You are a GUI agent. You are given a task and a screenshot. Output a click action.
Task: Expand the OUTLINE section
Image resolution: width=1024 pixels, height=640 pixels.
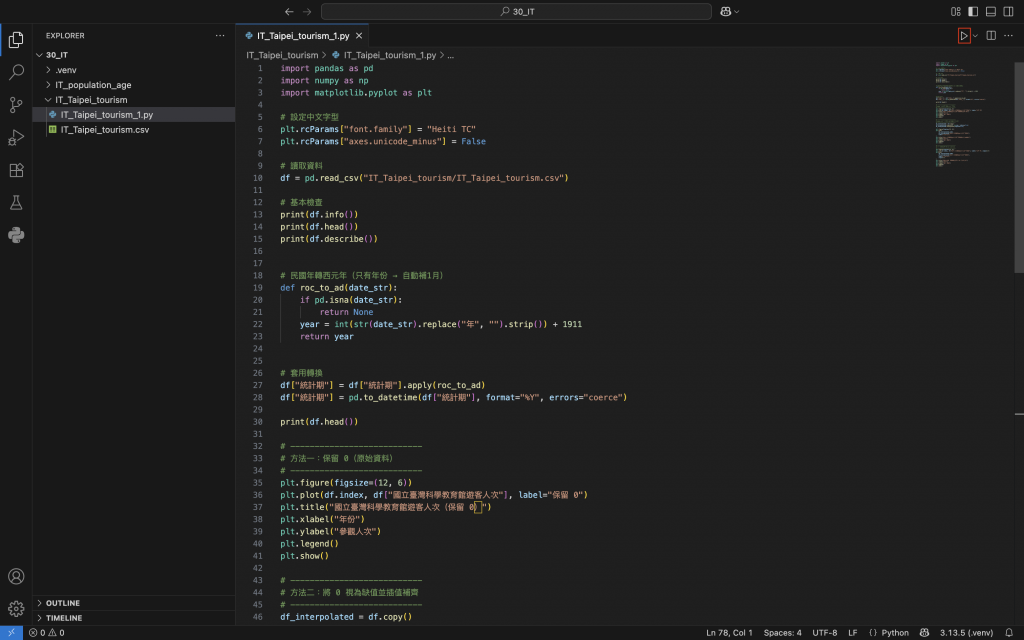pos(63,603)
